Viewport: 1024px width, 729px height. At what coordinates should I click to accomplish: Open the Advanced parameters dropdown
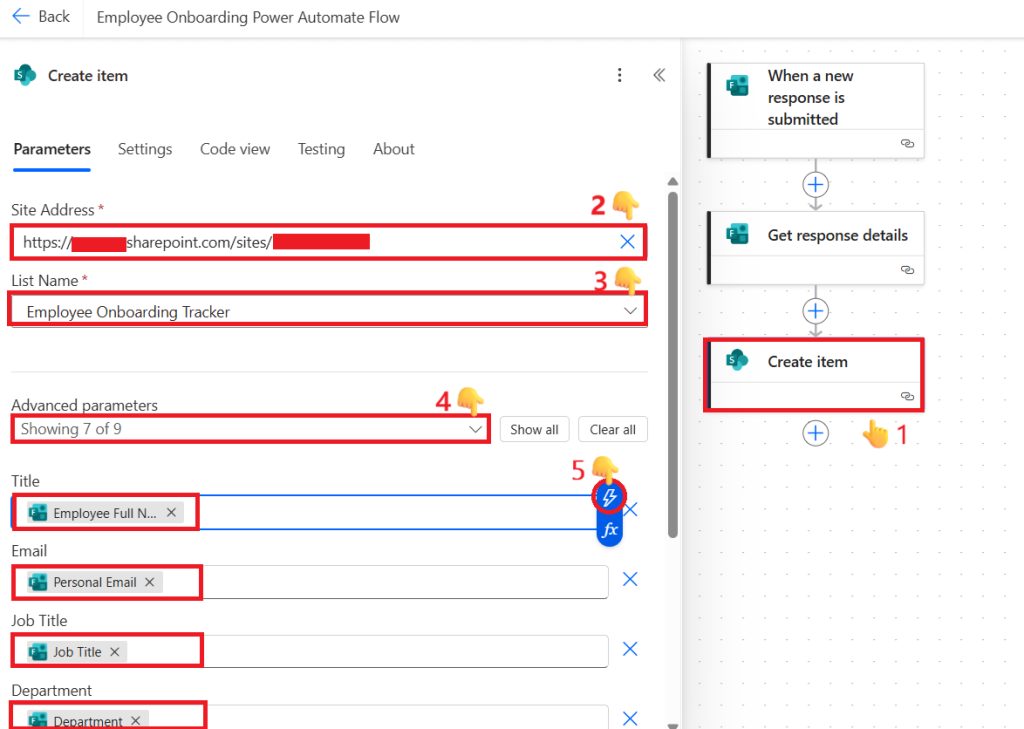point(477,429)
